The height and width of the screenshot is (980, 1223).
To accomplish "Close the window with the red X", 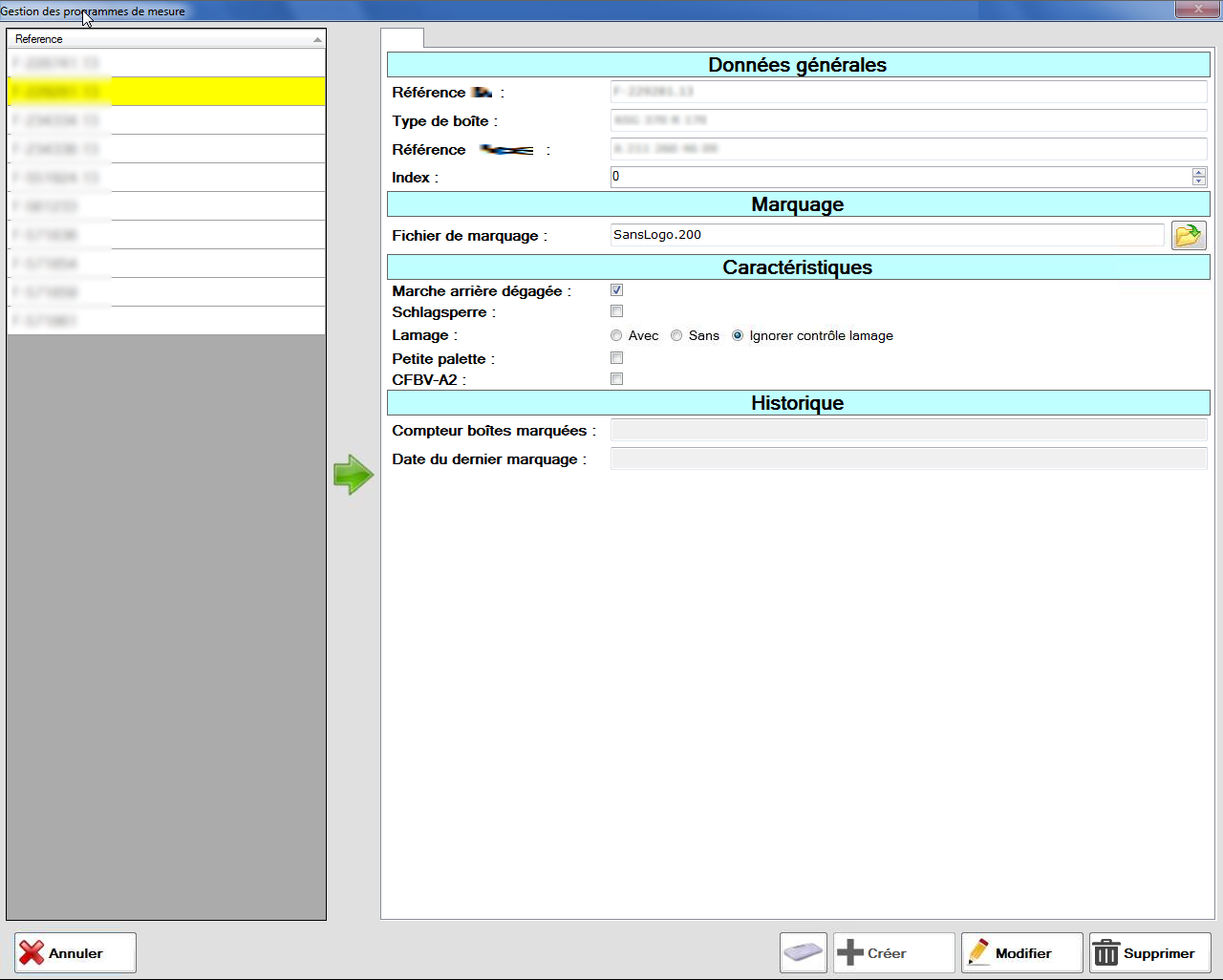I will pyautogui.click(x=1198, y=10).
